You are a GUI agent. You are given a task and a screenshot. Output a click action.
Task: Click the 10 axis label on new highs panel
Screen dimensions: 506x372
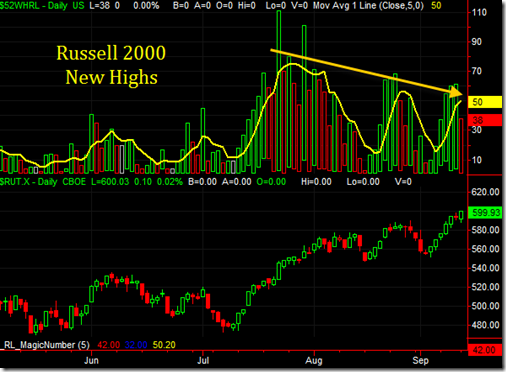coord(477,160)
